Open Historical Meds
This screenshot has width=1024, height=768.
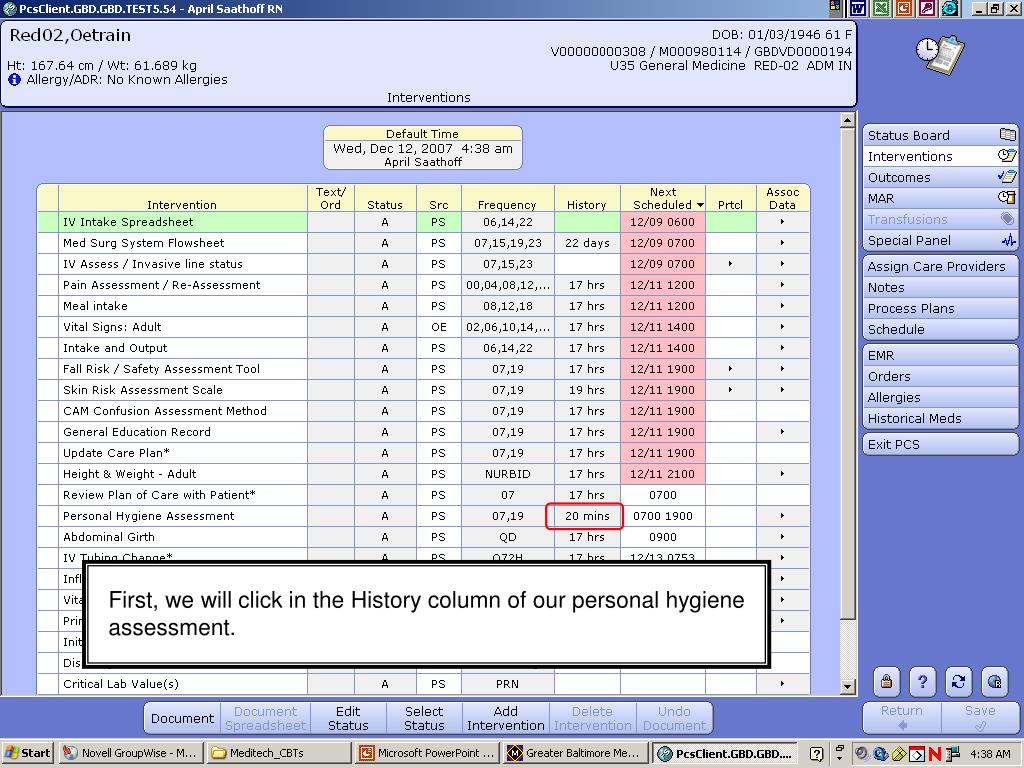point(940,418)
